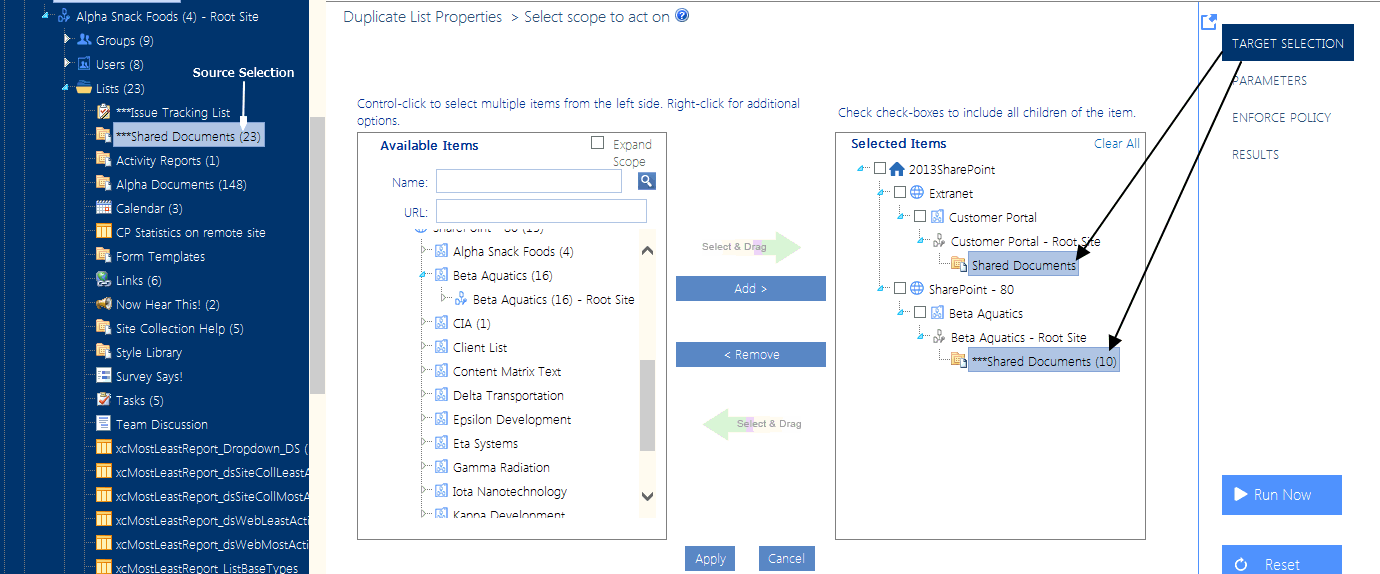Image resolution: width=1380 pixels, height=574 pixels.
Task: Toggle the Expand Scope checkbox
Action: point(597,143)
